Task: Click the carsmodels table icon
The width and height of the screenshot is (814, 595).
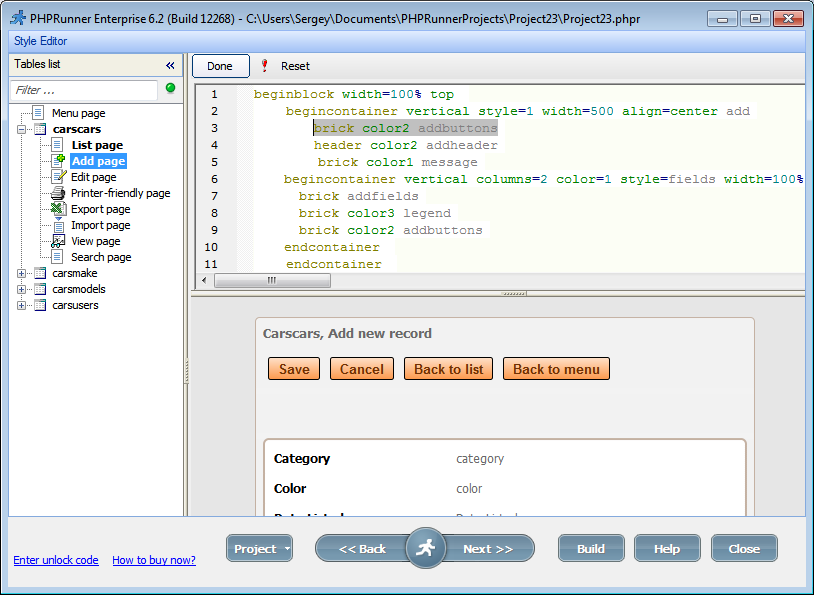Action: point(40,289)
